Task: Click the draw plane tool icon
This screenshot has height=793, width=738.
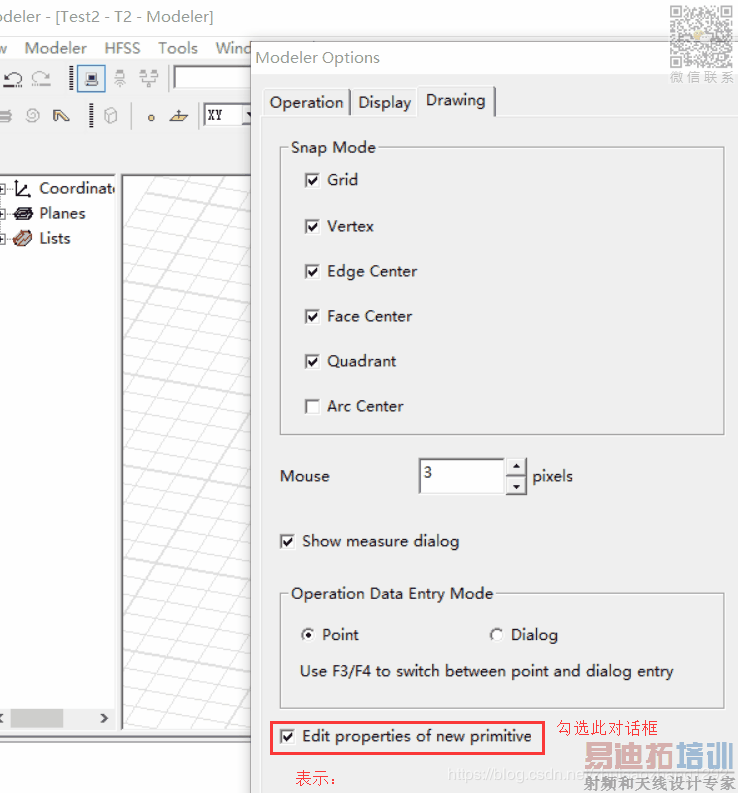Action: pyautogui.click(x=179, y=116)
